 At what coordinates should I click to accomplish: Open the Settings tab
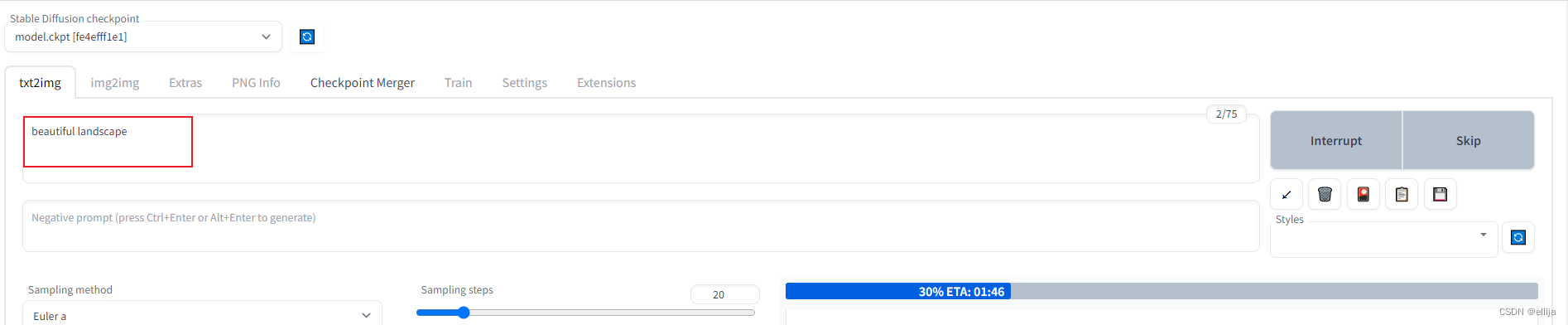525,83
